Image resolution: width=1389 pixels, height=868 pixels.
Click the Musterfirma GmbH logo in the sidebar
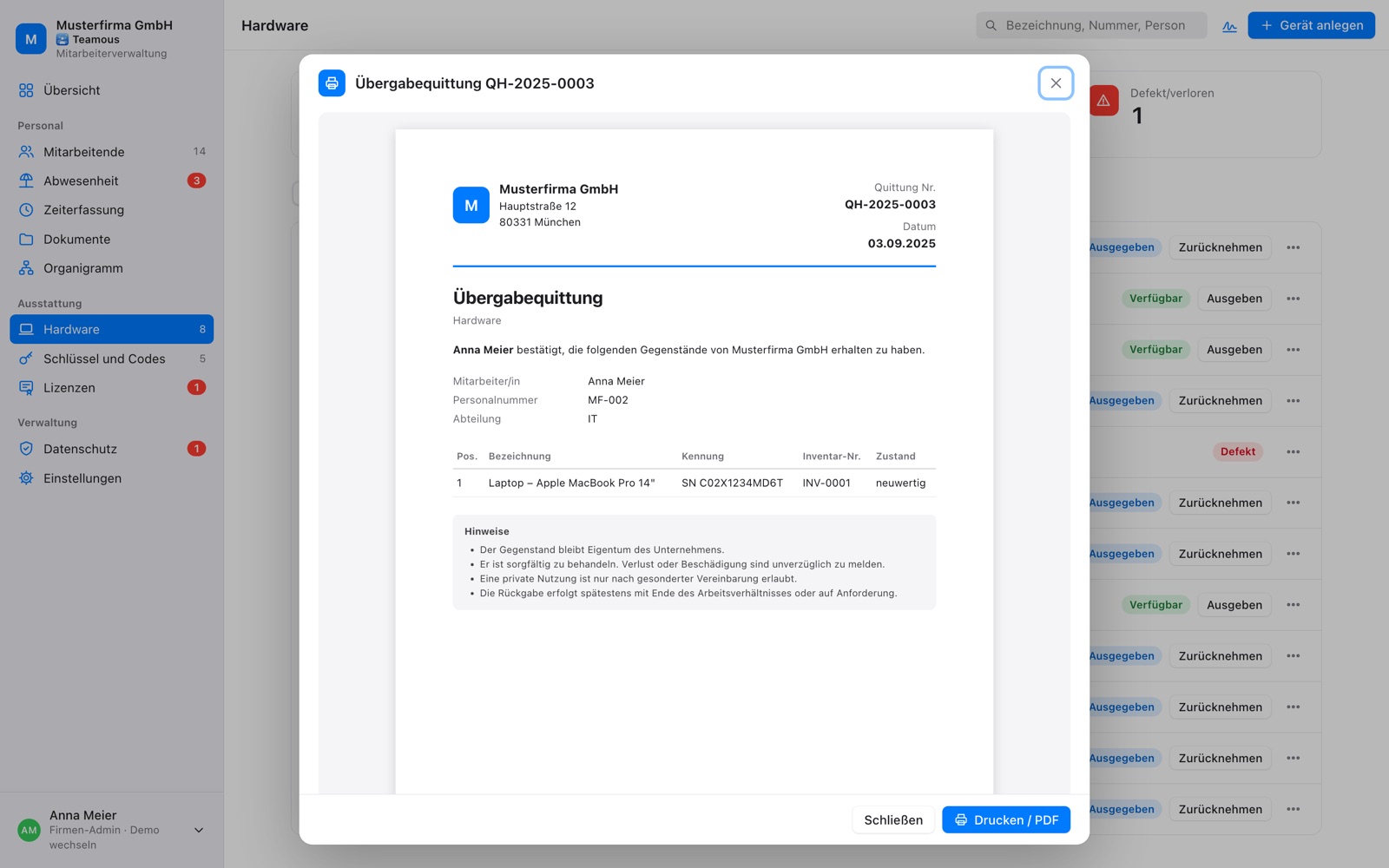click(x=31, y=39)
